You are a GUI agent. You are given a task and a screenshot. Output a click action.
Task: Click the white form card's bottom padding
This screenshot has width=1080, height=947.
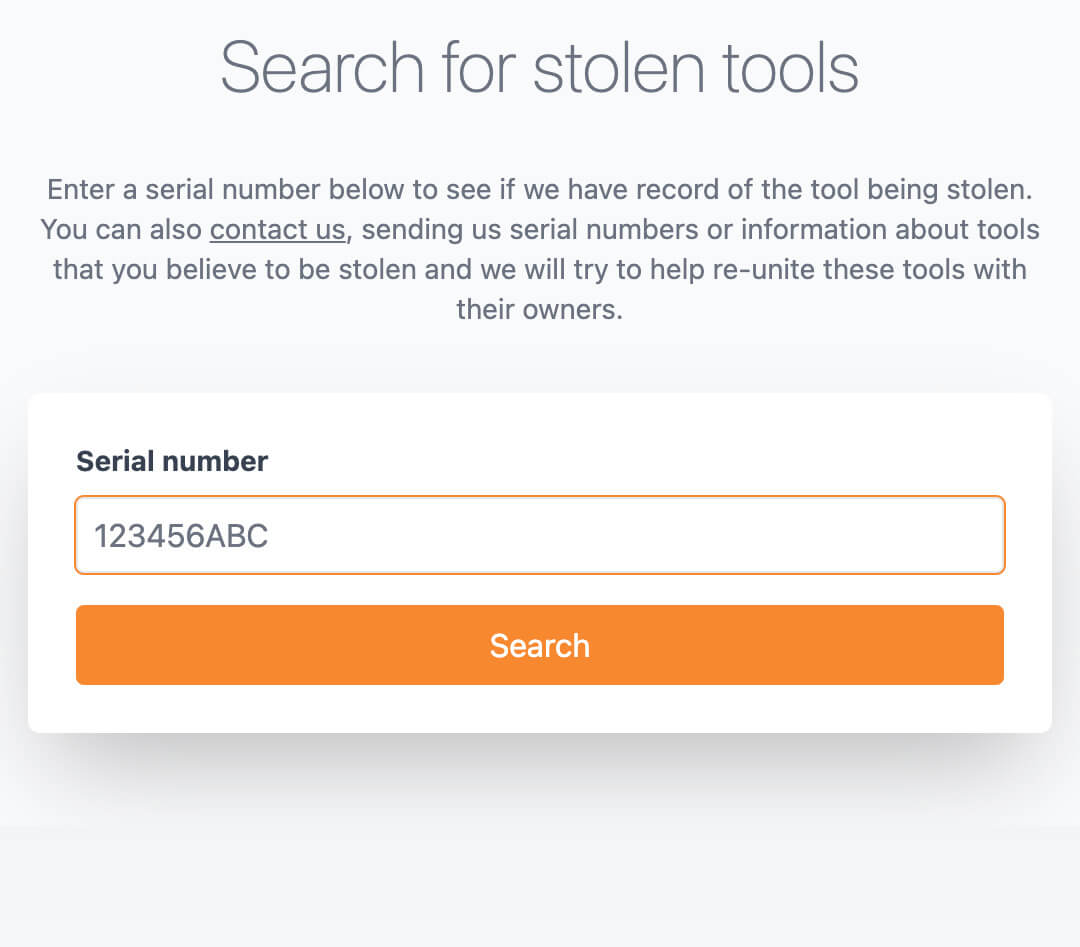pos(540,710)
